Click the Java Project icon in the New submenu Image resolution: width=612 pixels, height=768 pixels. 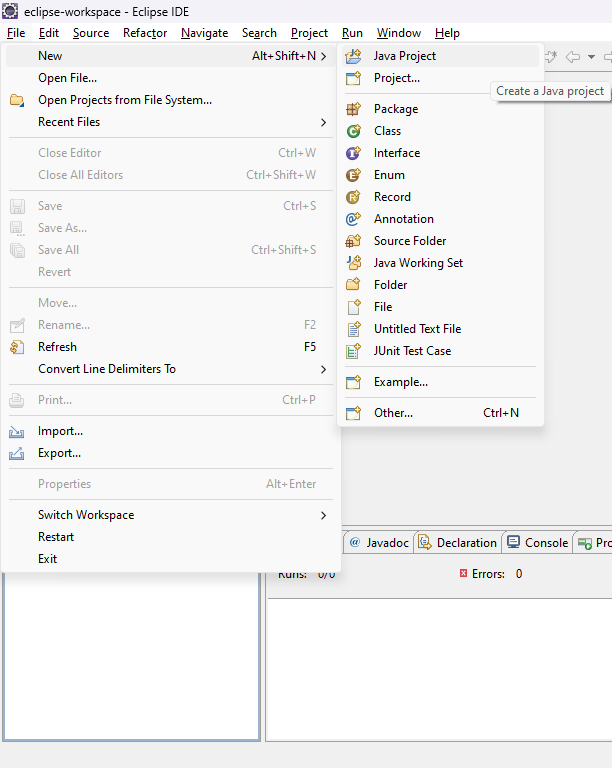(353, 56)
